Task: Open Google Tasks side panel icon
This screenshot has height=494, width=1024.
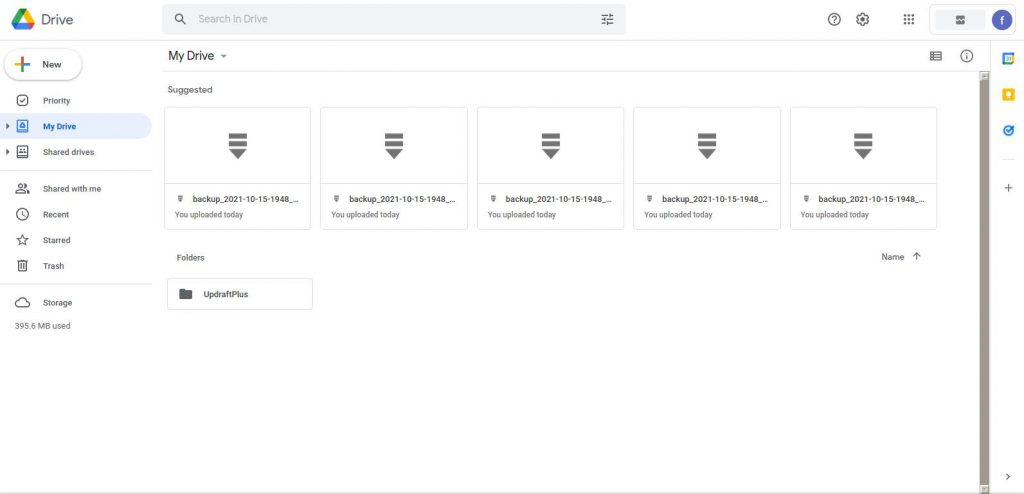Action: click(x=1008, y=131)
